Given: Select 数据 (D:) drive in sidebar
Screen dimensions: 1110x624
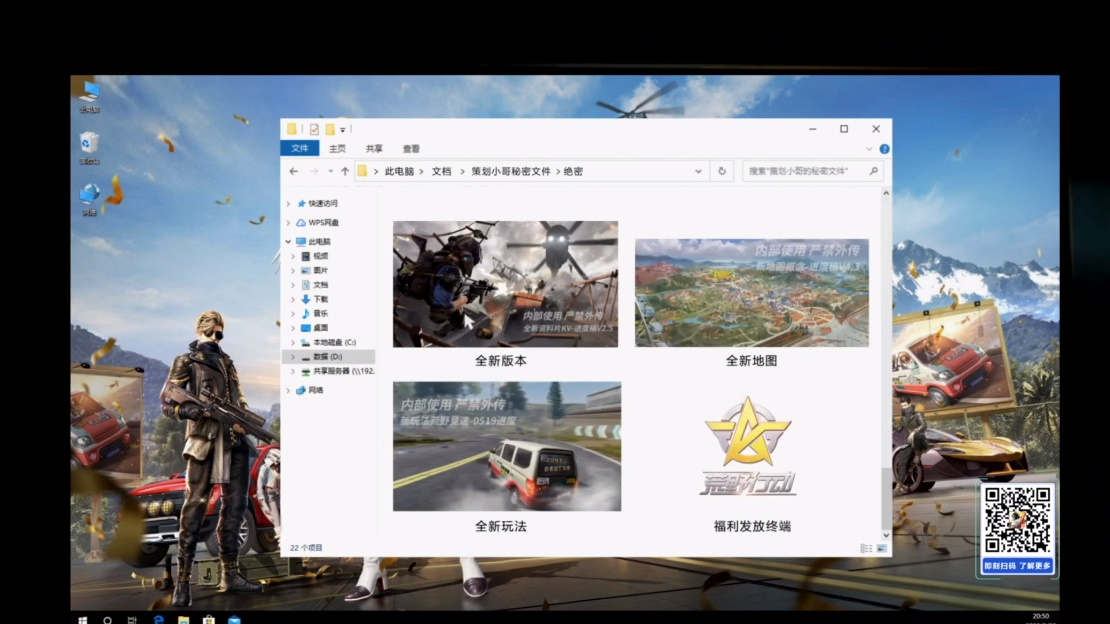Looking at the screenshot, I should pyautogui.click(x=328, y=356).
